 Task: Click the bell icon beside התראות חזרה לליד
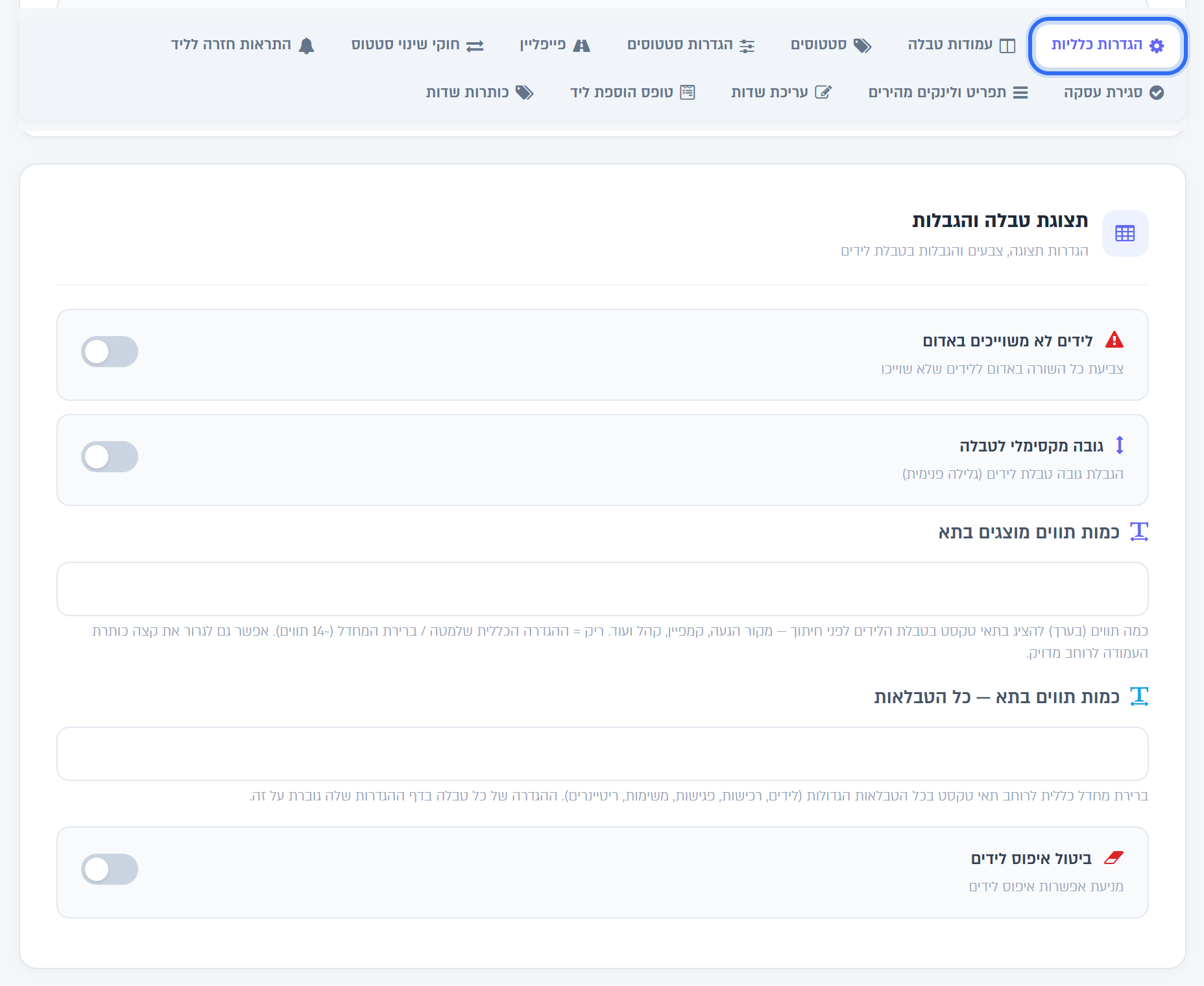point(307,45)
